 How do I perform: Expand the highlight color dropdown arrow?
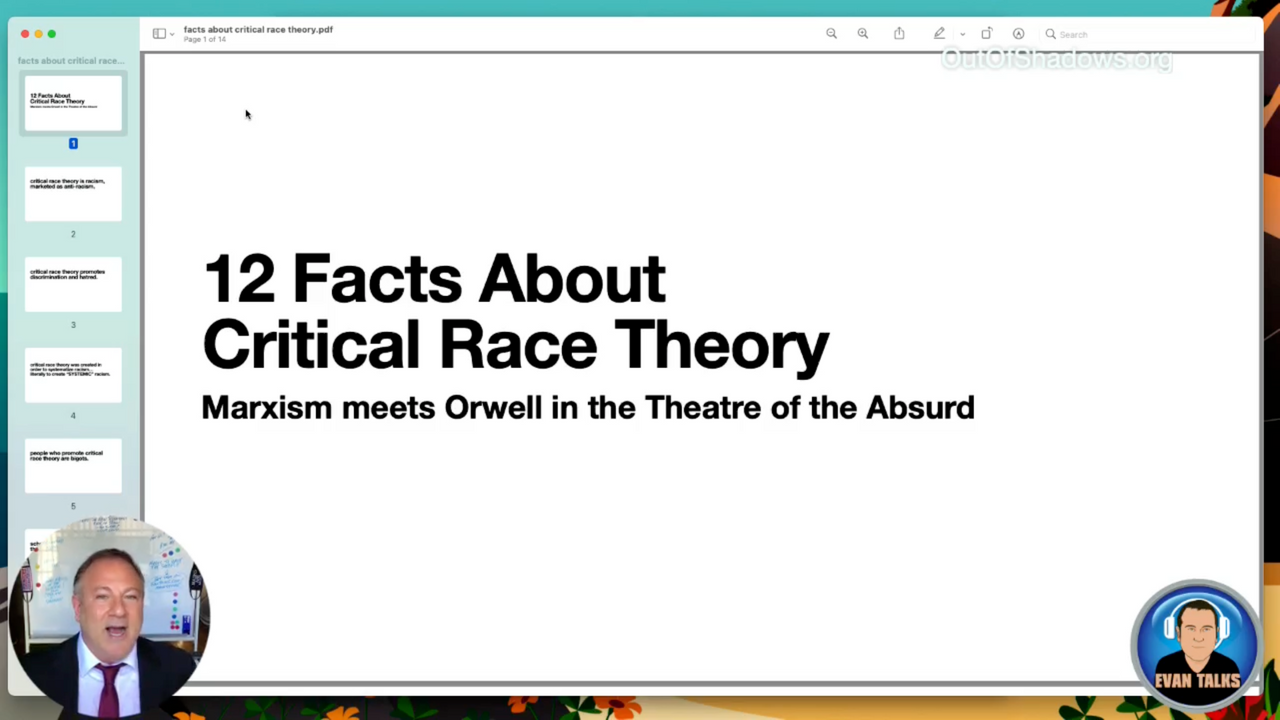click(x=962, y=35)
